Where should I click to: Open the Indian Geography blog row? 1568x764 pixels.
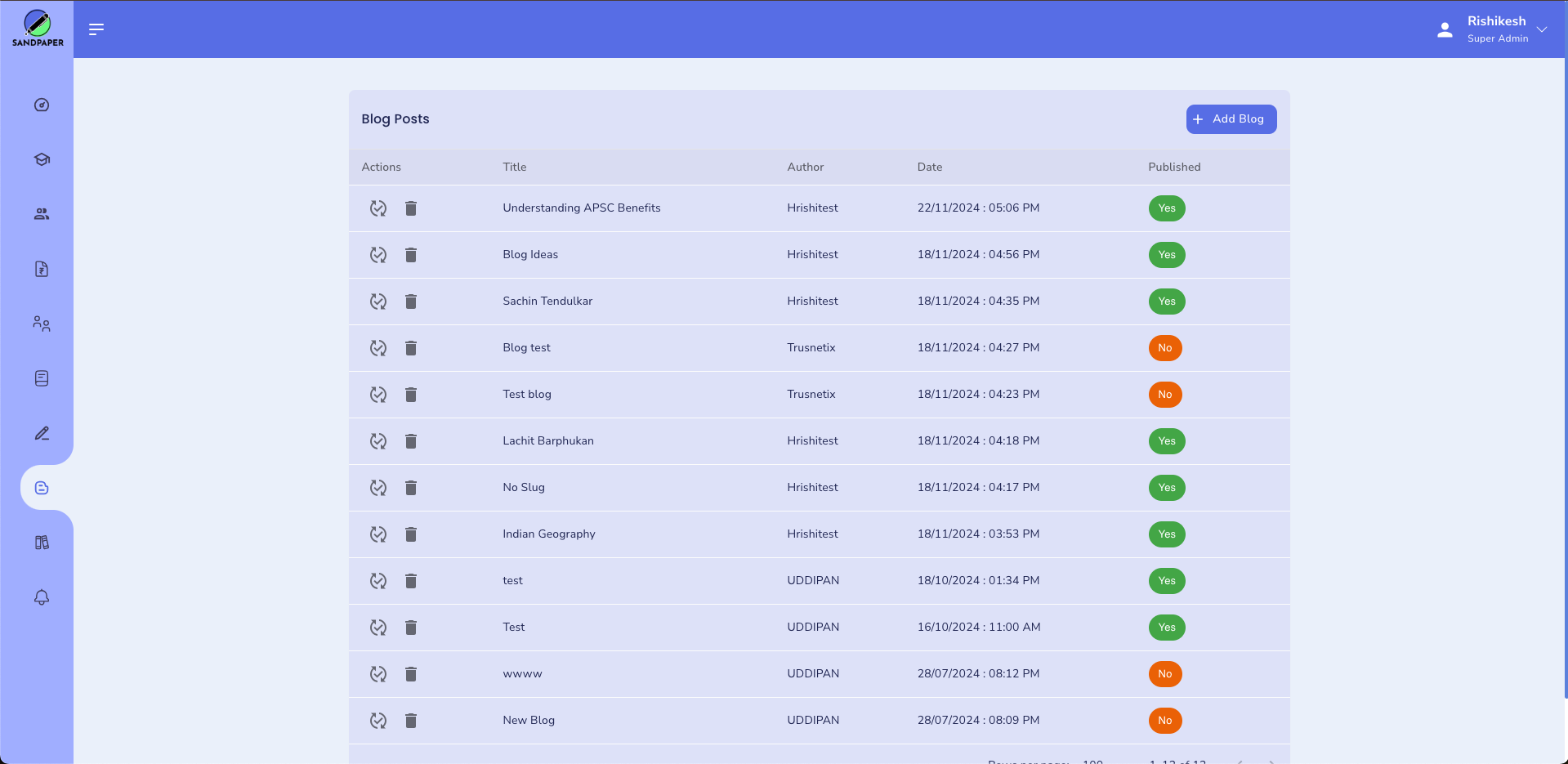click(548, 534)
